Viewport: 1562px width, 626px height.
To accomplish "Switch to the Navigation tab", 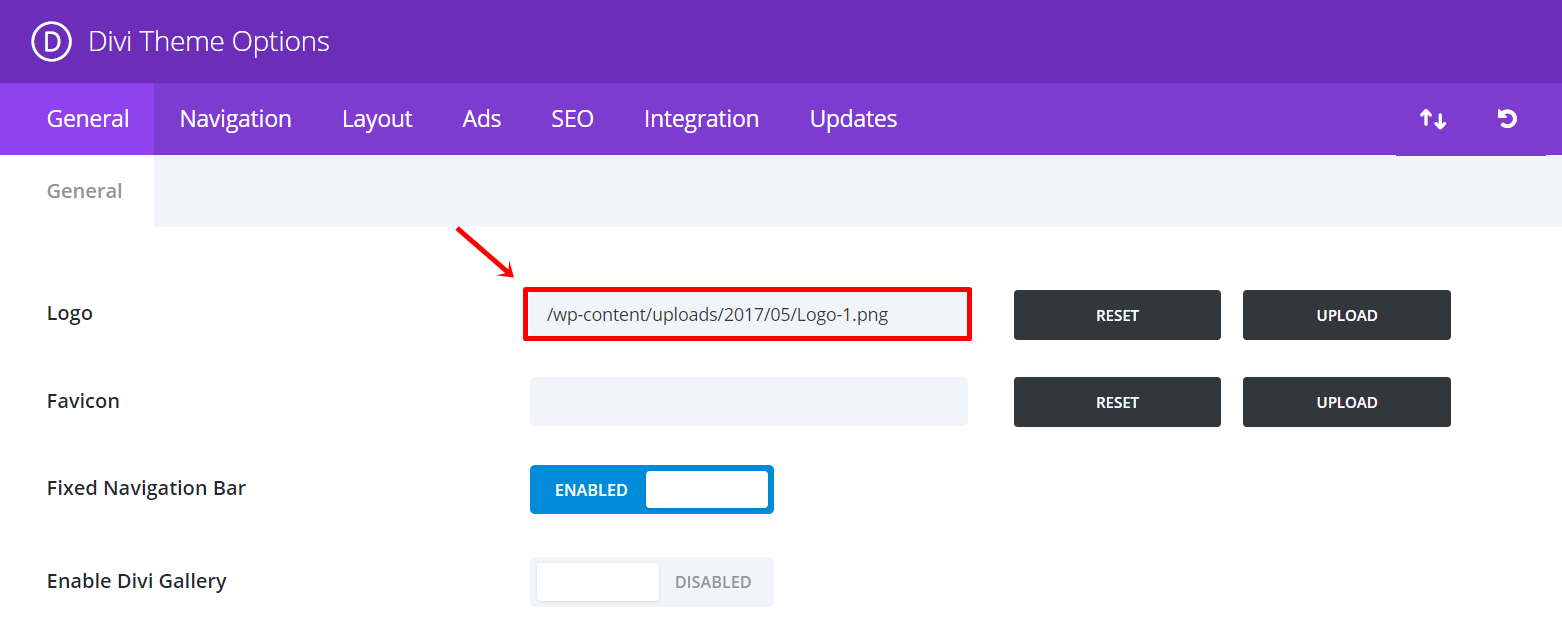I will coord(235,119).
